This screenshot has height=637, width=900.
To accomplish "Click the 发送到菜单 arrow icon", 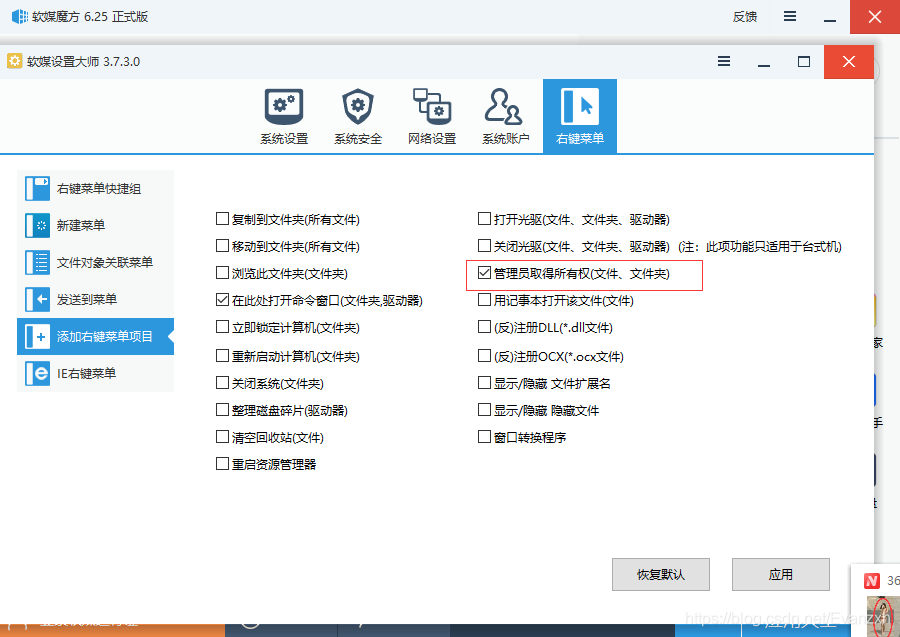I will click(37, 300).
